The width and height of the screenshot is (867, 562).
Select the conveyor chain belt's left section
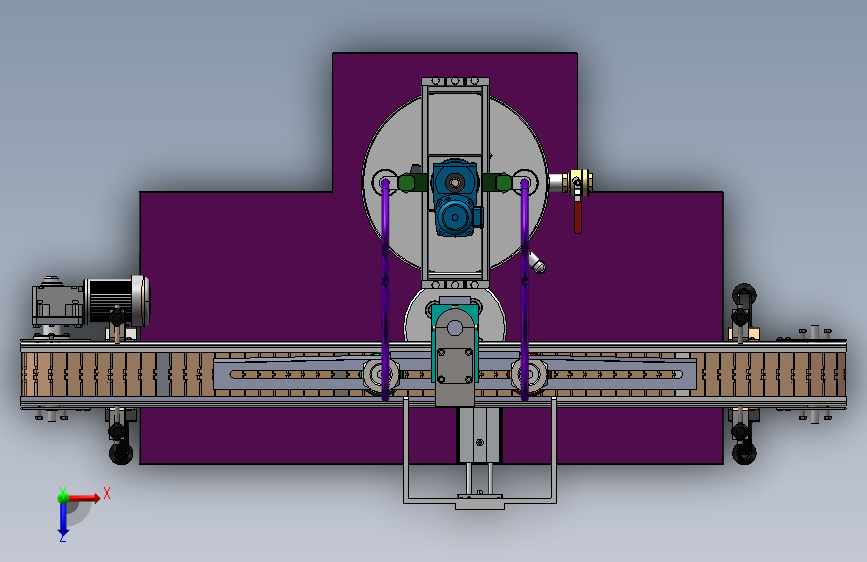coord(116,374)
